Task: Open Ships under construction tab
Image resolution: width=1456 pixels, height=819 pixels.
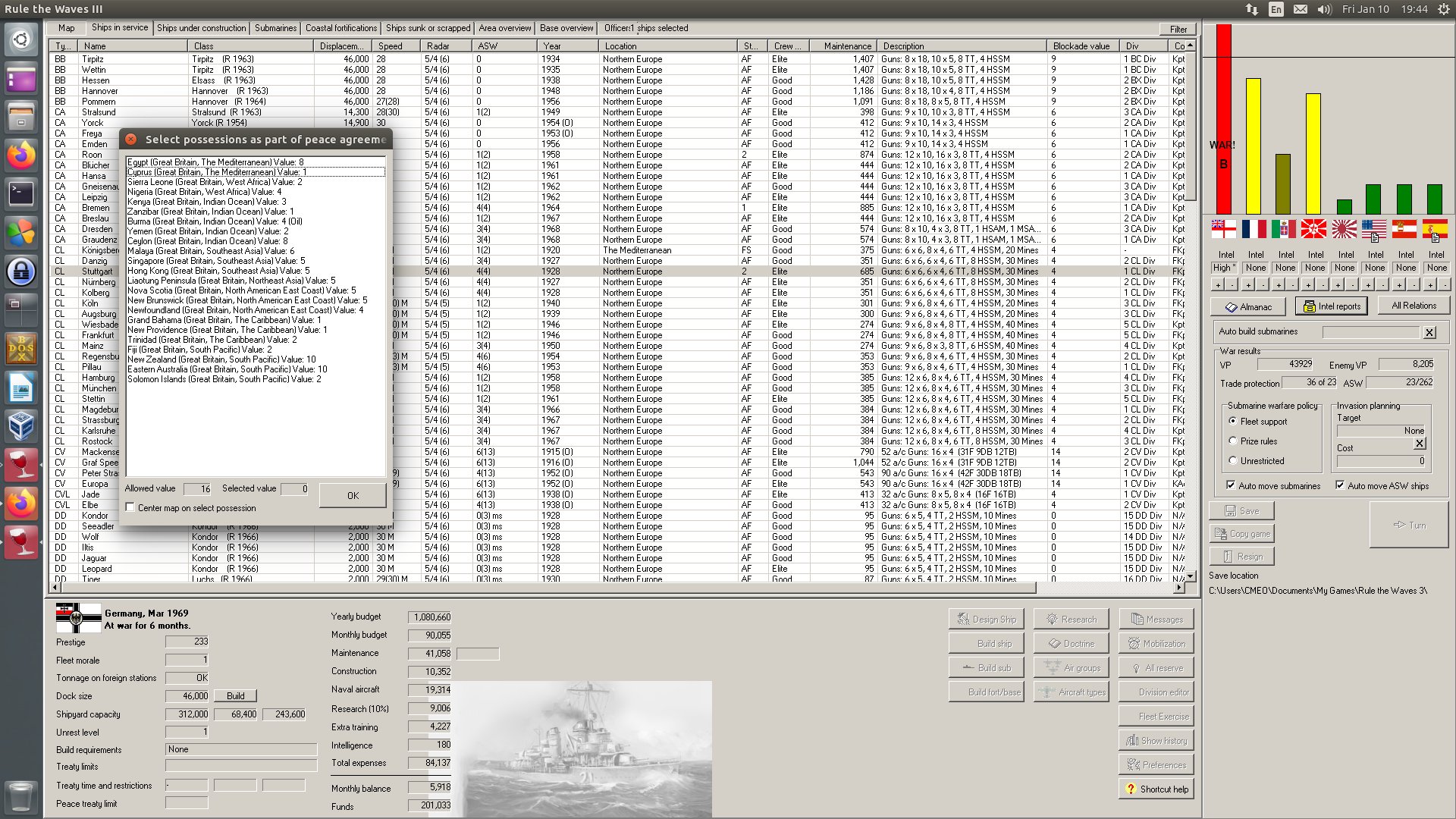Action: click(x=202, y=28)
